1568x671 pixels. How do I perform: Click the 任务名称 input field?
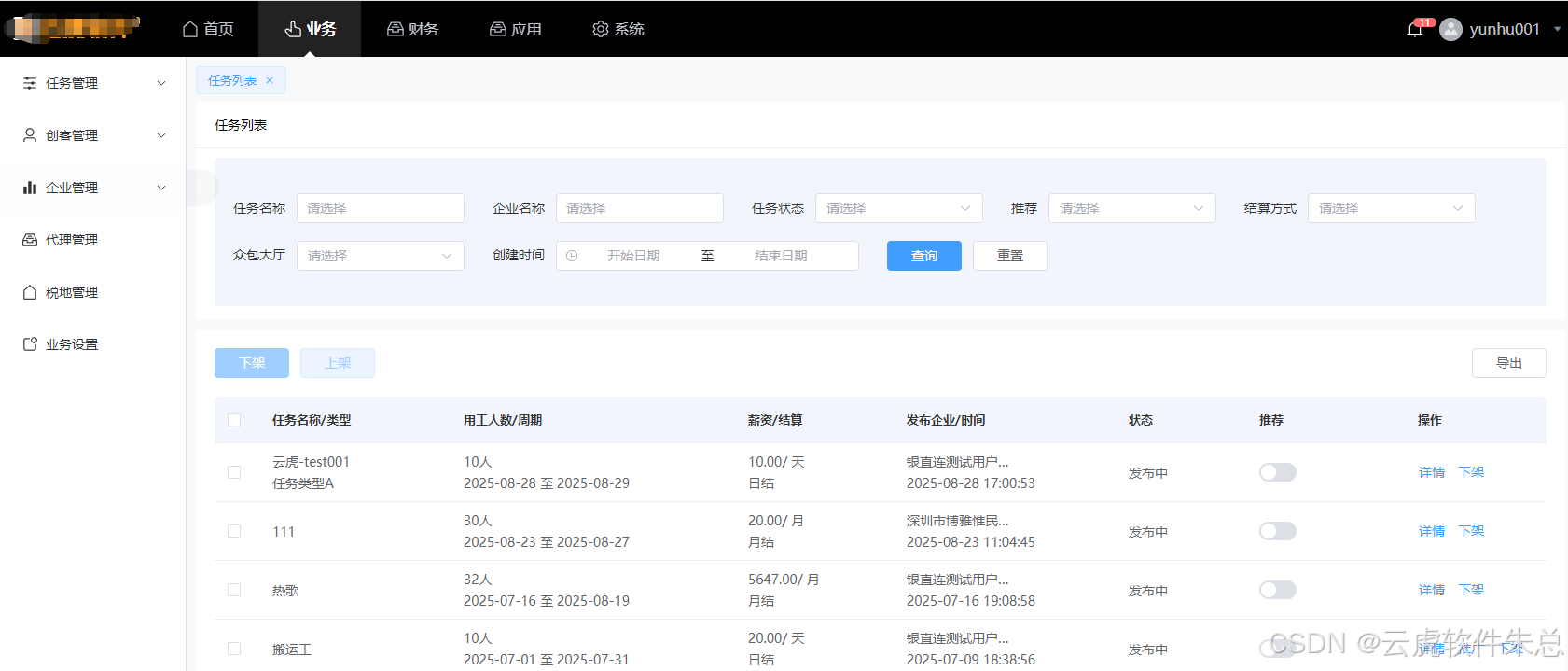[x=380, y=208]
